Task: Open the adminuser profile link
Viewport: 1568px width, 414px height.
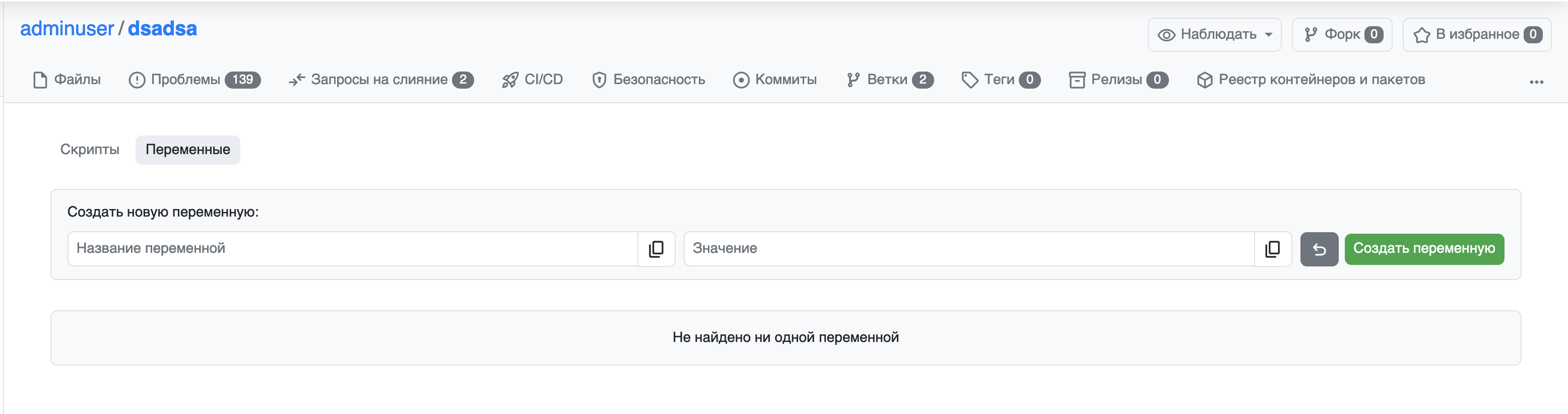Action: tap(67, 29)
